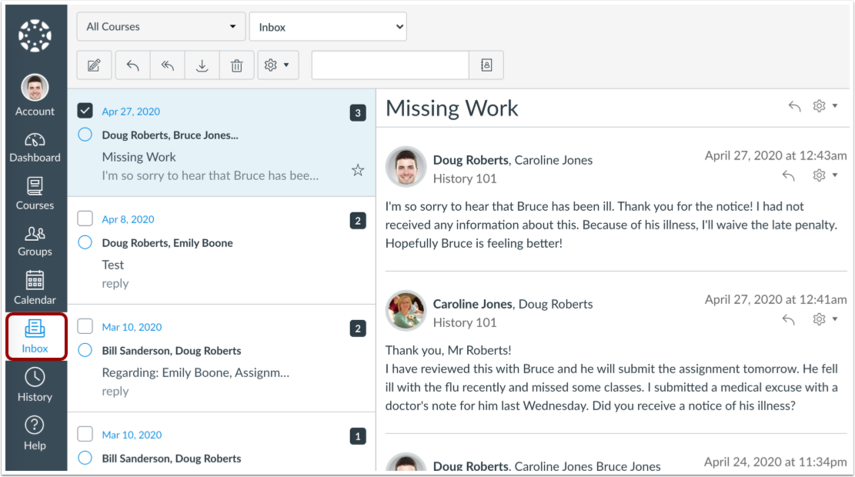This screenshot has width=855, height=477.
Task: Click Doug Roberts, Bruce Jones... participants text
Action: coord(170,135)
